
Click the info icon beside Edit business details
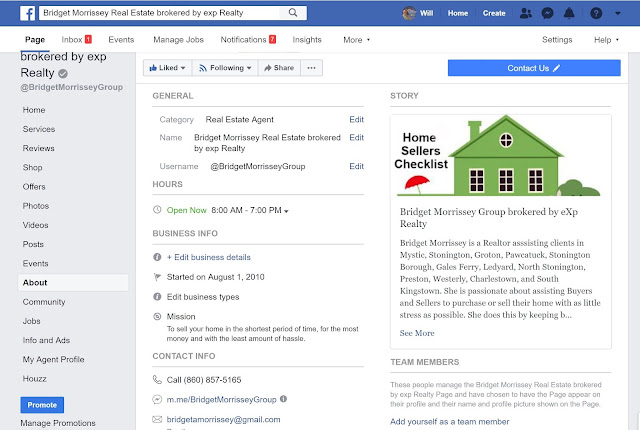point(157,257)
